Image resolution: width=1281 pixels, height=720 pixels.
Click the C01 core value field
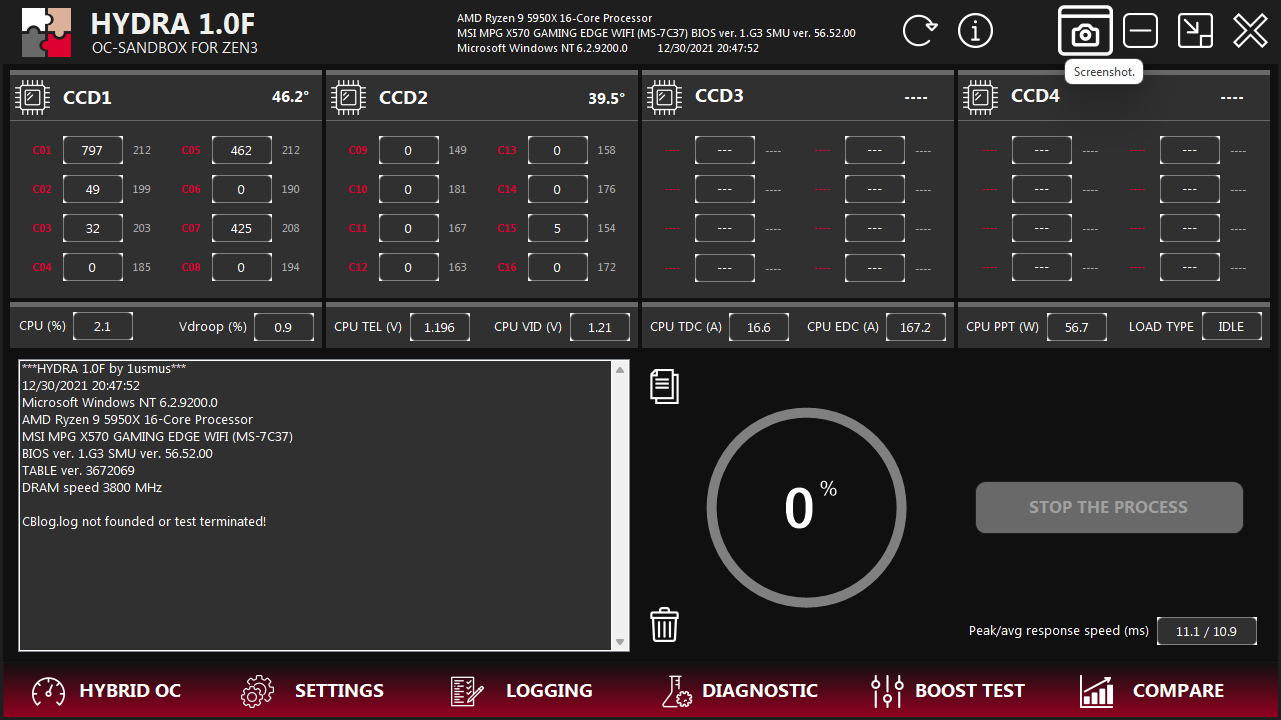click(92, 150)
